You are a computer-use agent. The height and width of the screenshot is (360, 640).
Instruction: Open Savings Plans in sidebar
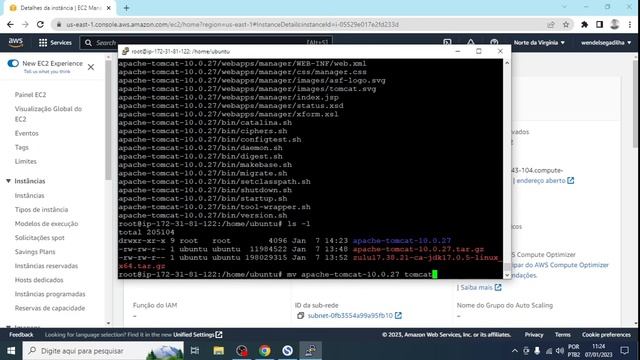click(35, 252)
